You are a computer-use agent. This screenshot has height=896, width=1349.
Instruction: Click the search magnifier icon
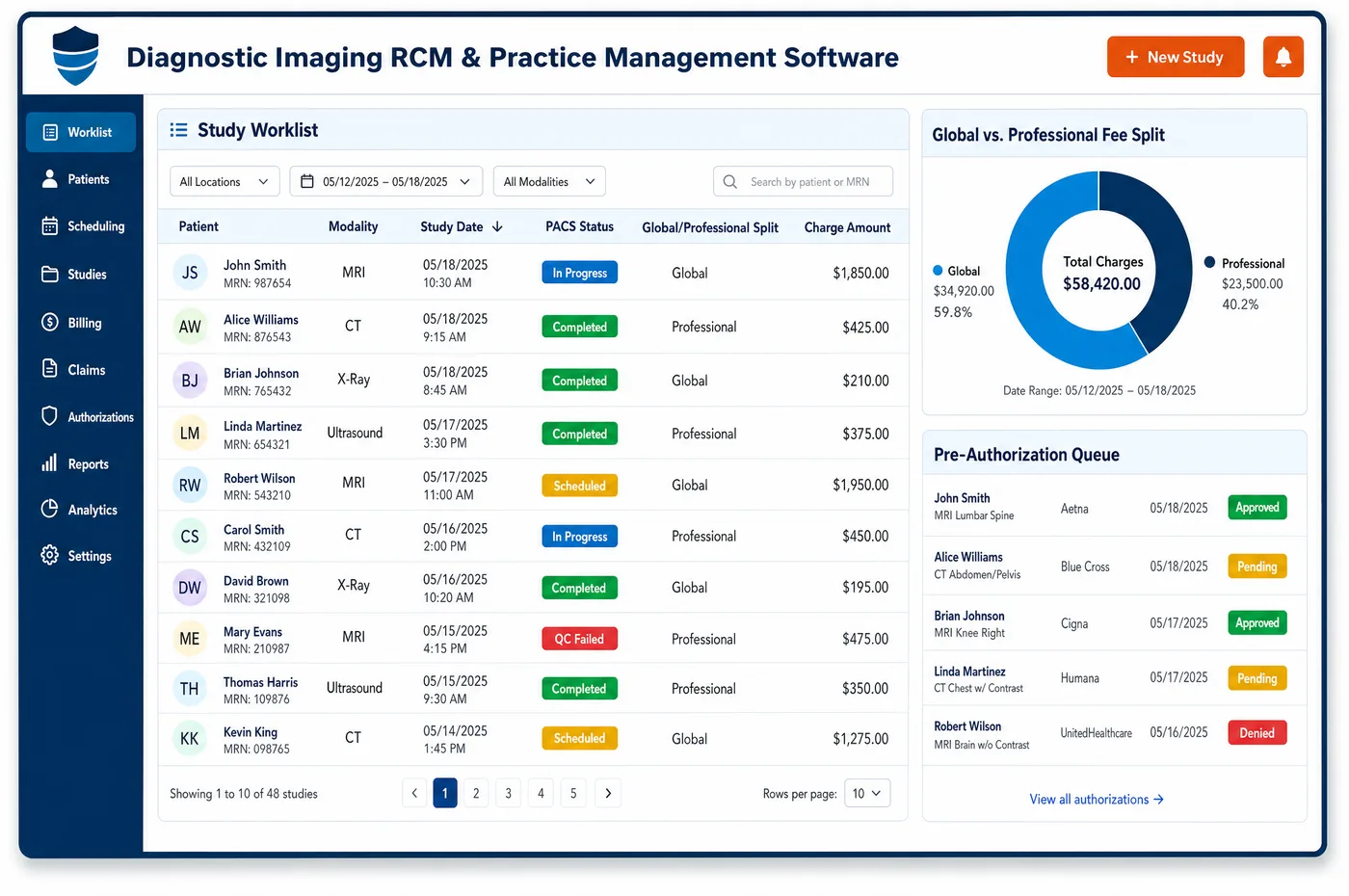coord(730,181)
